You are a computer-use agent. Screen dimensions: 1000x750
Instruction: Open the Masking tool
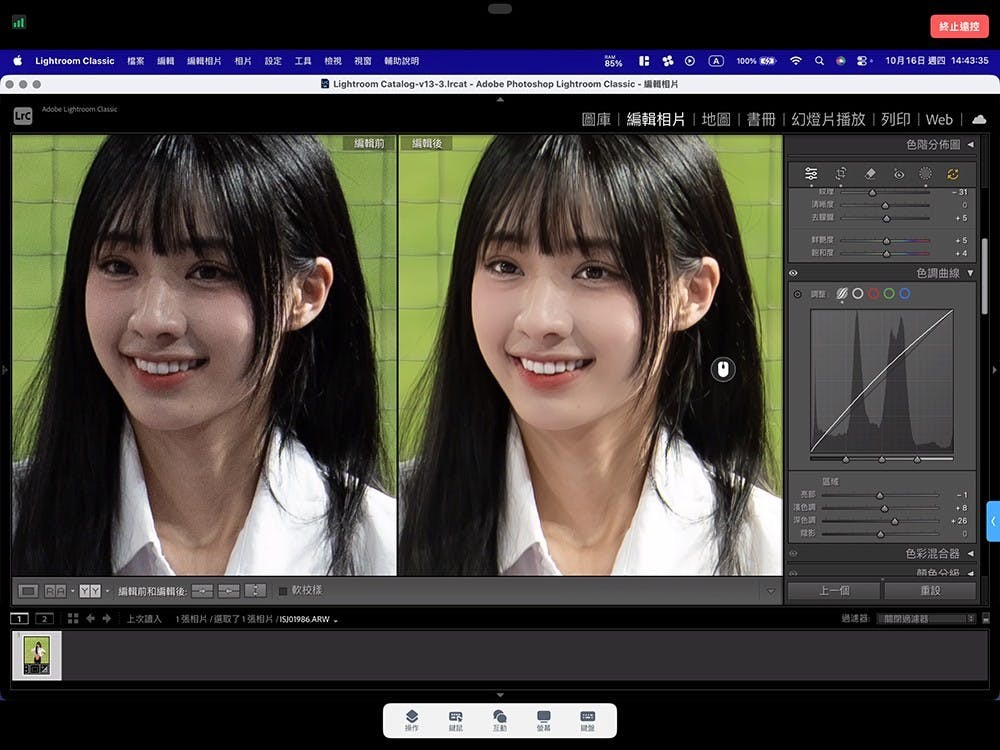(926, 174)
